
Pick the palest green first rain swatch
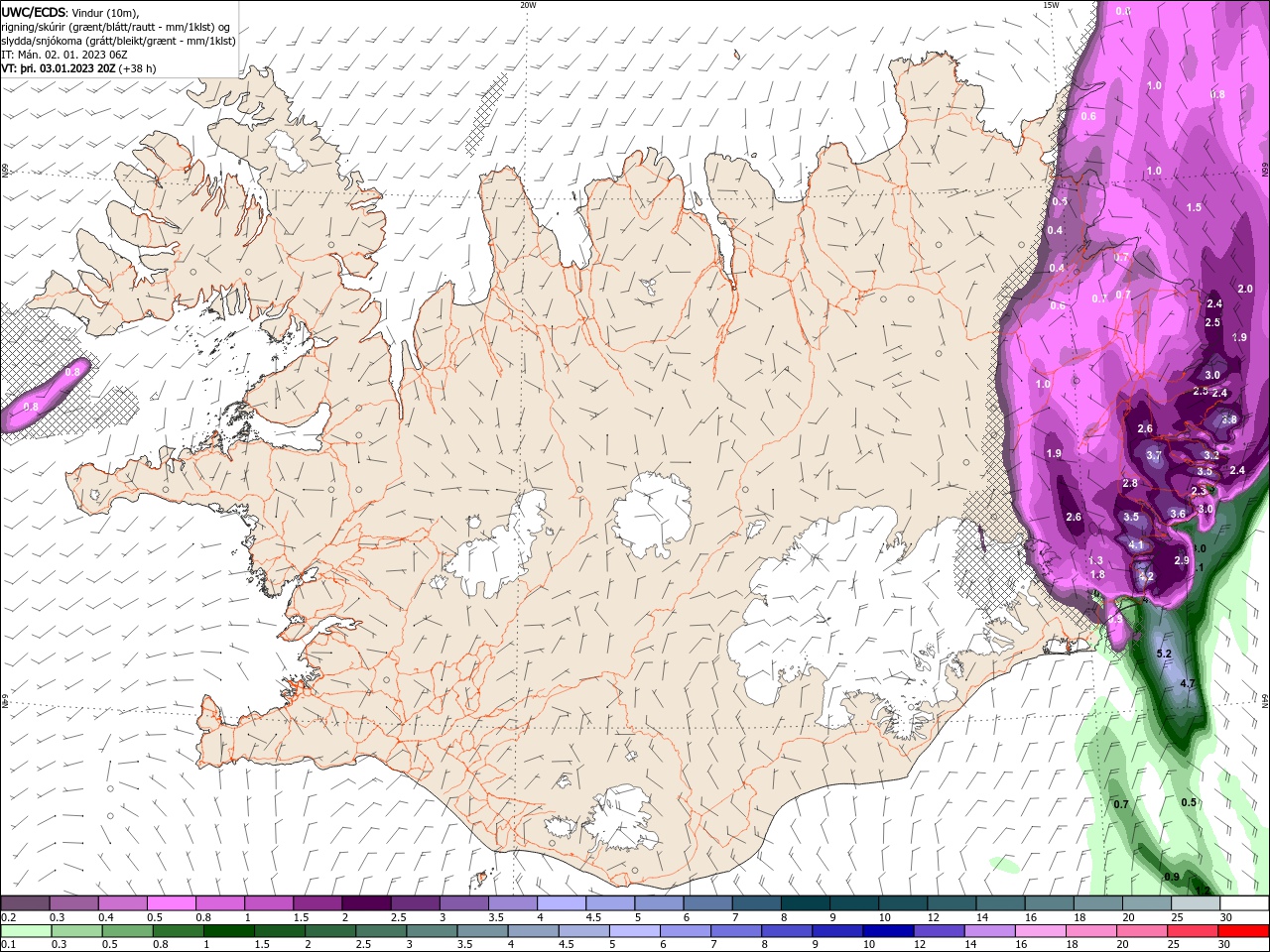point(25,930)
